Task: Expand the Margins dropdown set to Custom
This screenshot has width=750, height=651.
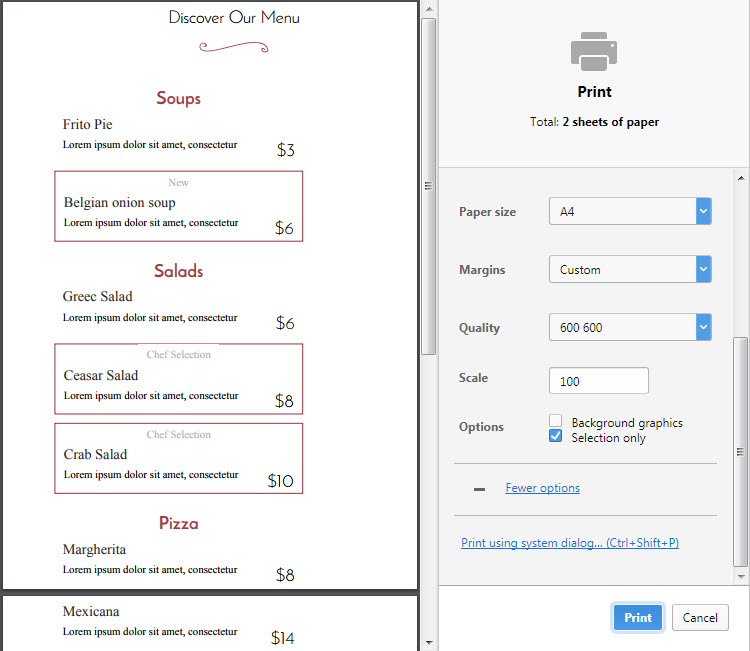Action: point(630,270)
